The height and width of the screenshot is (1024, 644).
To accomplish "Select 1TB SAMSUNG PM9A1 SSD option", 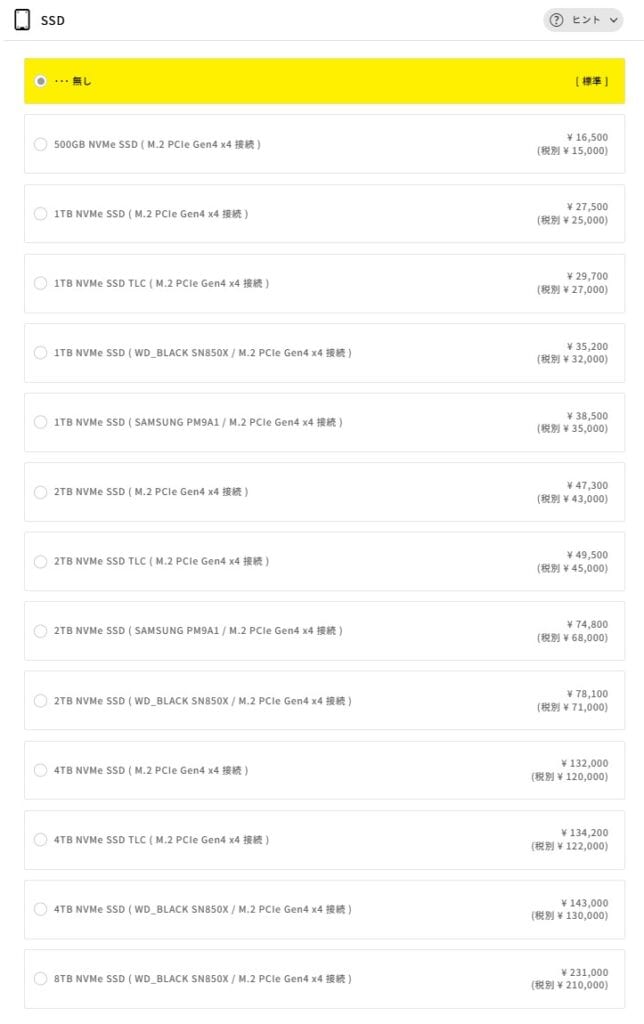I will pos(40,422).
